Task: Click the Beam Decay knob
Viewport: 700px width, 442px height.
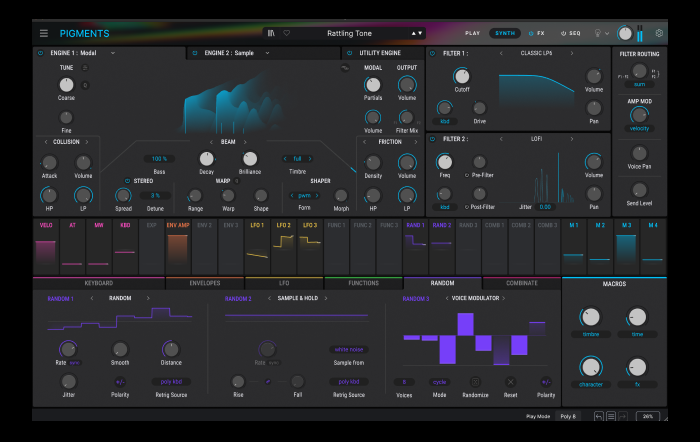Action: tap(206, 158)
